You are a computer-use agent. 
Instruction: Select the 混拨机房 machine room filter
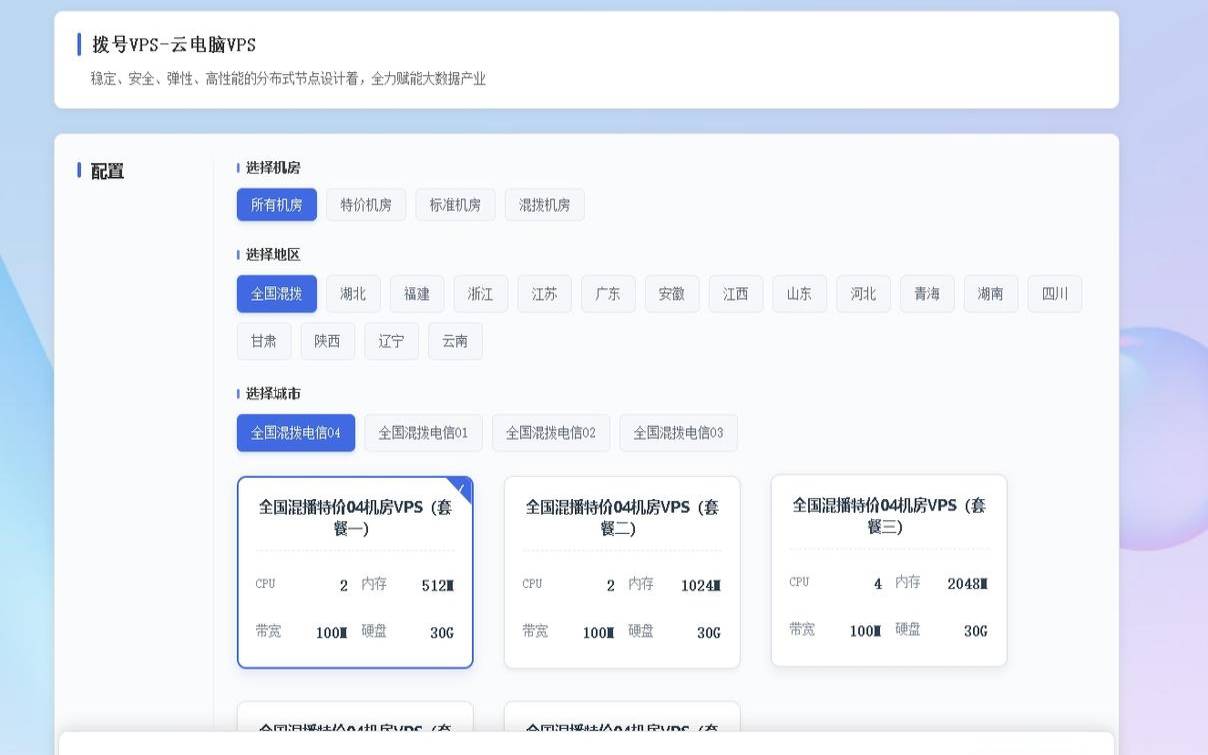(544, 204)
